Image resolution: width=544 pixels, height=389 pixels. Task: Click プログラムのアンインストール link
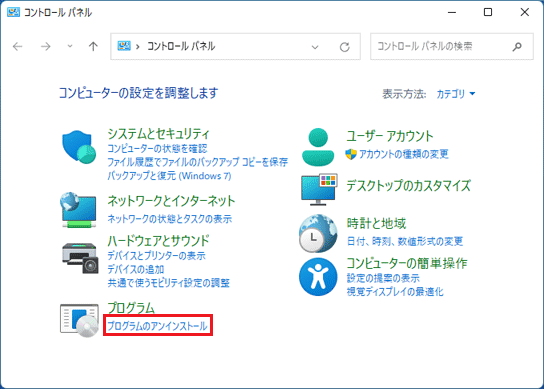[157, 326]
